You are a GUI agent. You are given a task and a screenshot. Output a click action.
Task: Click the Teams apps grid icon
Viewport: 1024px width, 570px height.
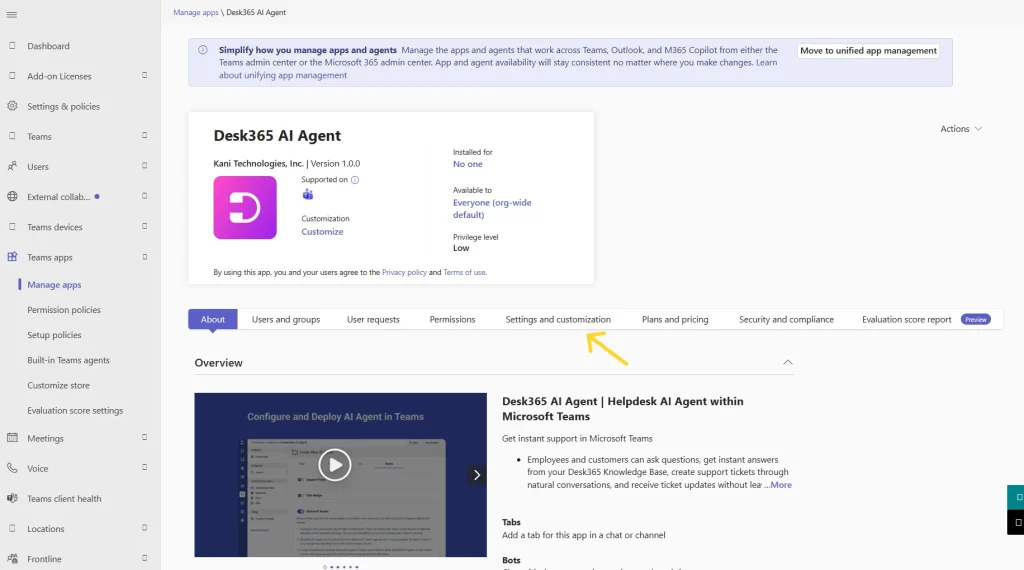tap(12, 257)
